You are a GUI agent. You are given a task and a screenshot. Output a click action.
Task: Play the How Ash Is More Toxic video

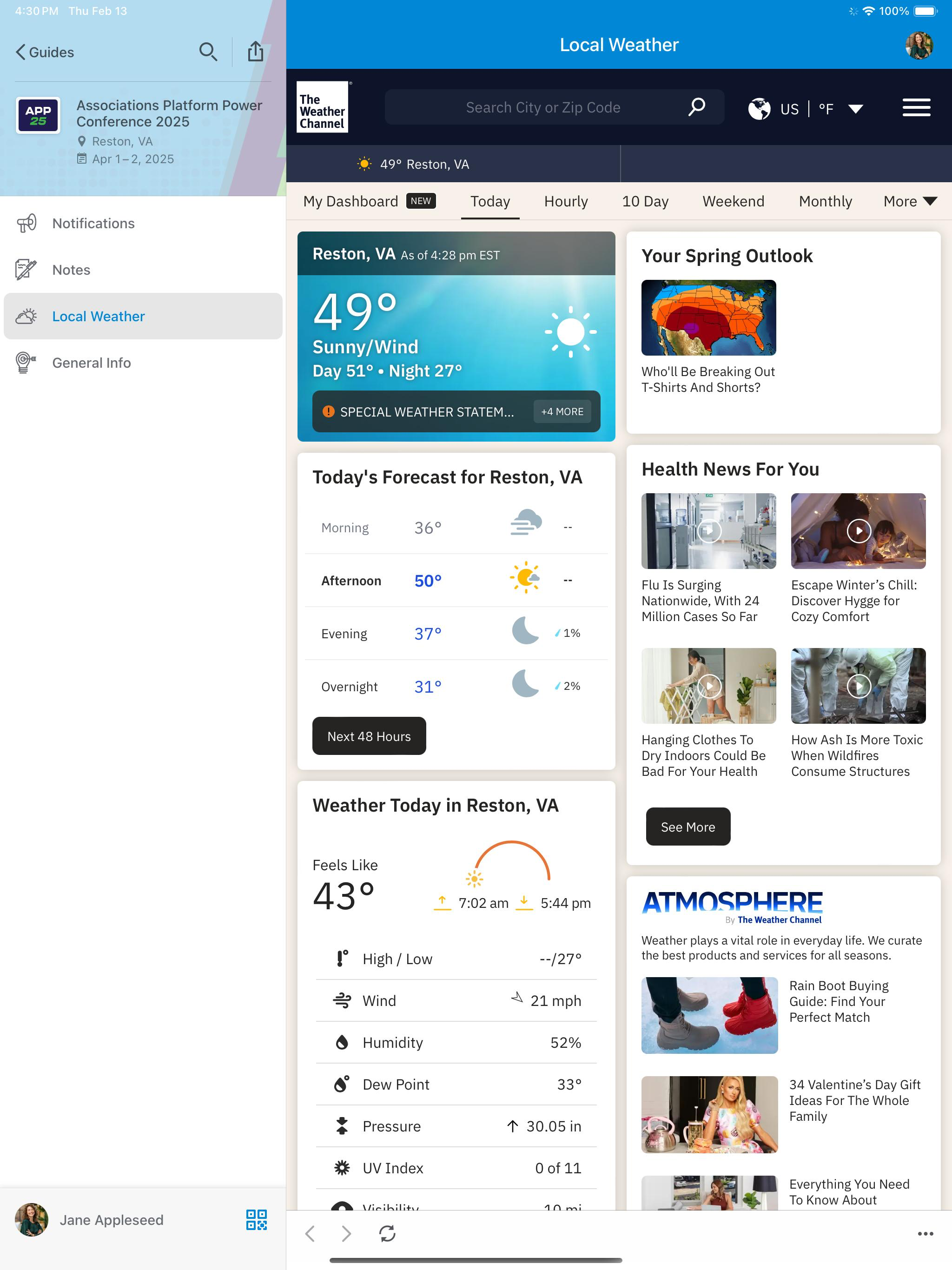click(x=859, y=686)
